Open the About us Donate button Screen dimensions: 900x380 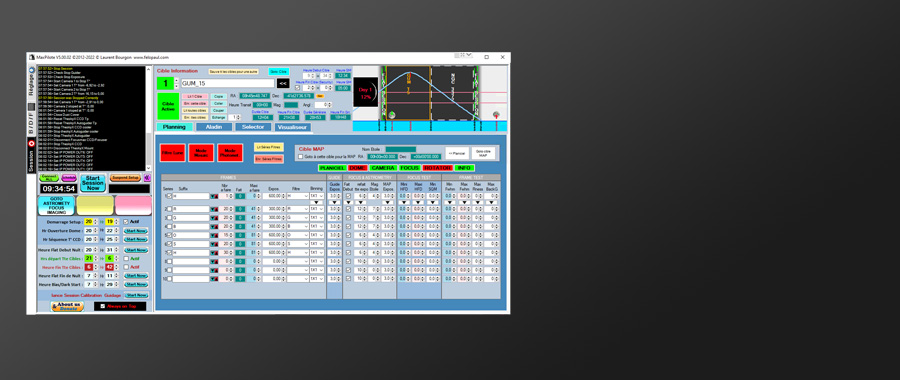coord(67,307)
